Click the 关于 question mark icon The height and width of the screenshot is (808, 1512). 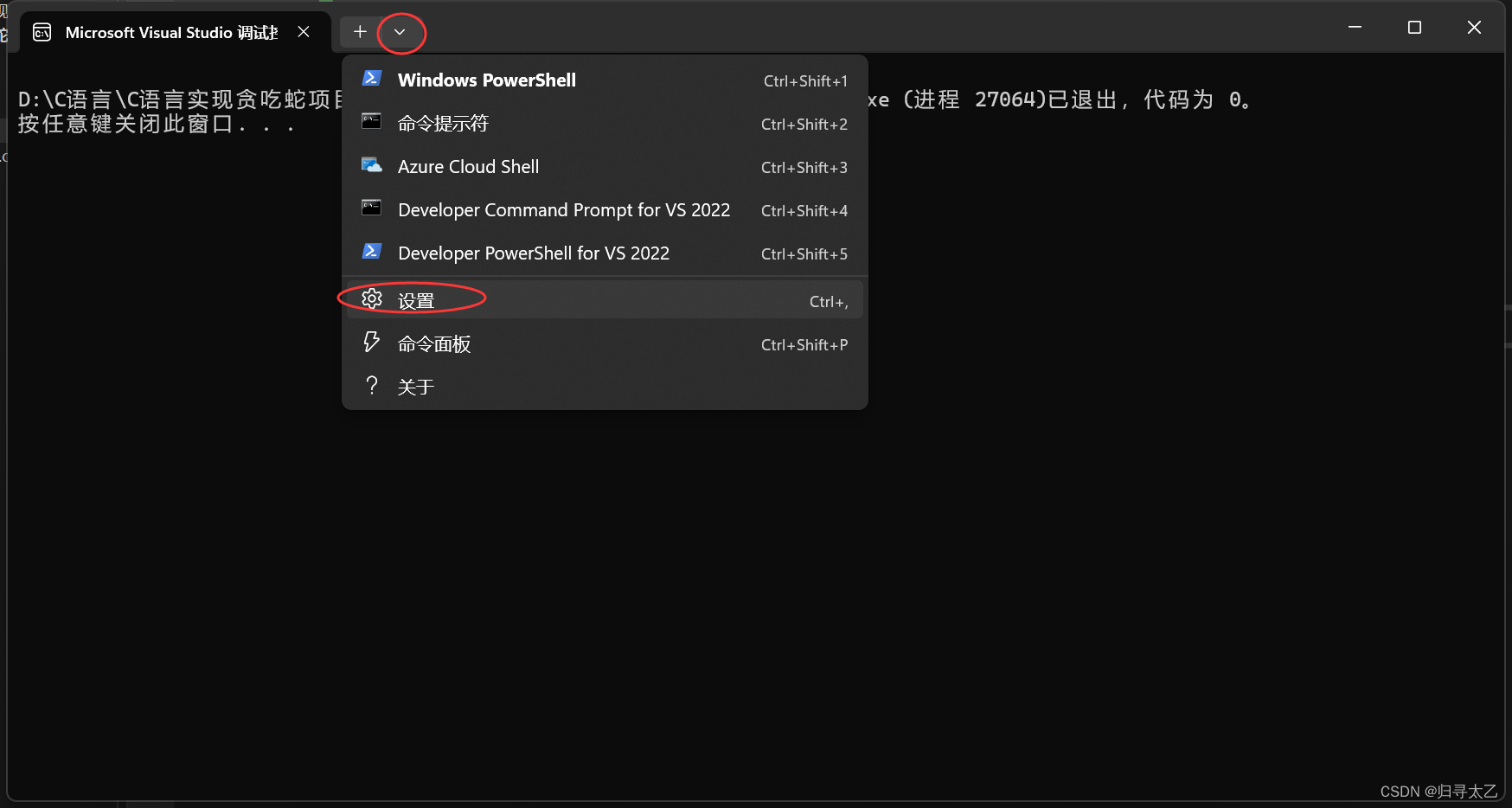click(372, 385)
